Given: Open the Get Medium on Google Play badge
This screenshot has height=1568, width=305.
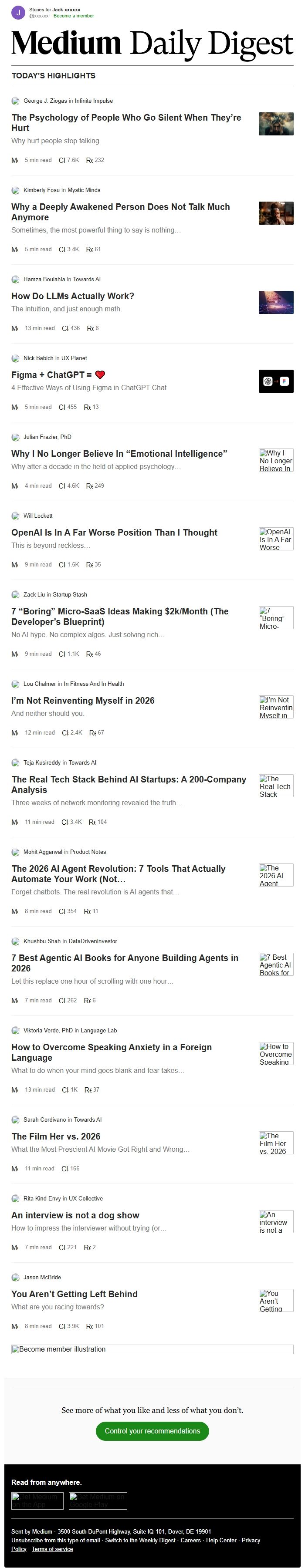Looking at the screenshot, I should pyautogui.click(x=98, y=1501).
